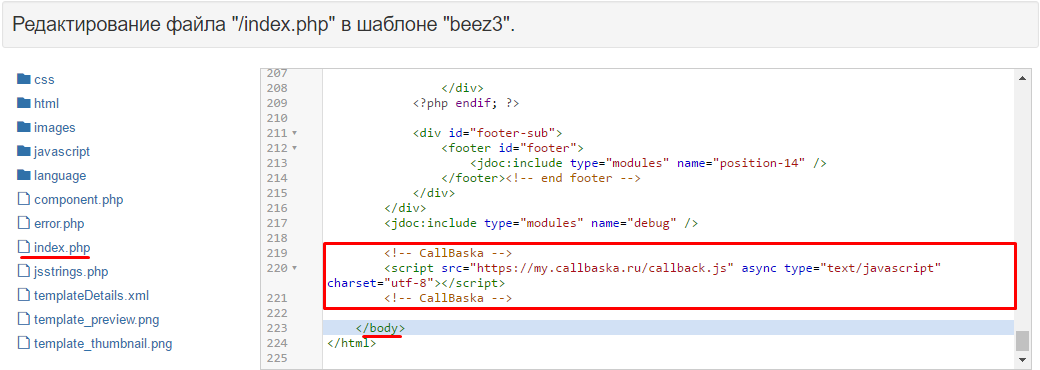The image size is (1040, 370).
Task: Open the images folder icon
Action: point(24,127)
